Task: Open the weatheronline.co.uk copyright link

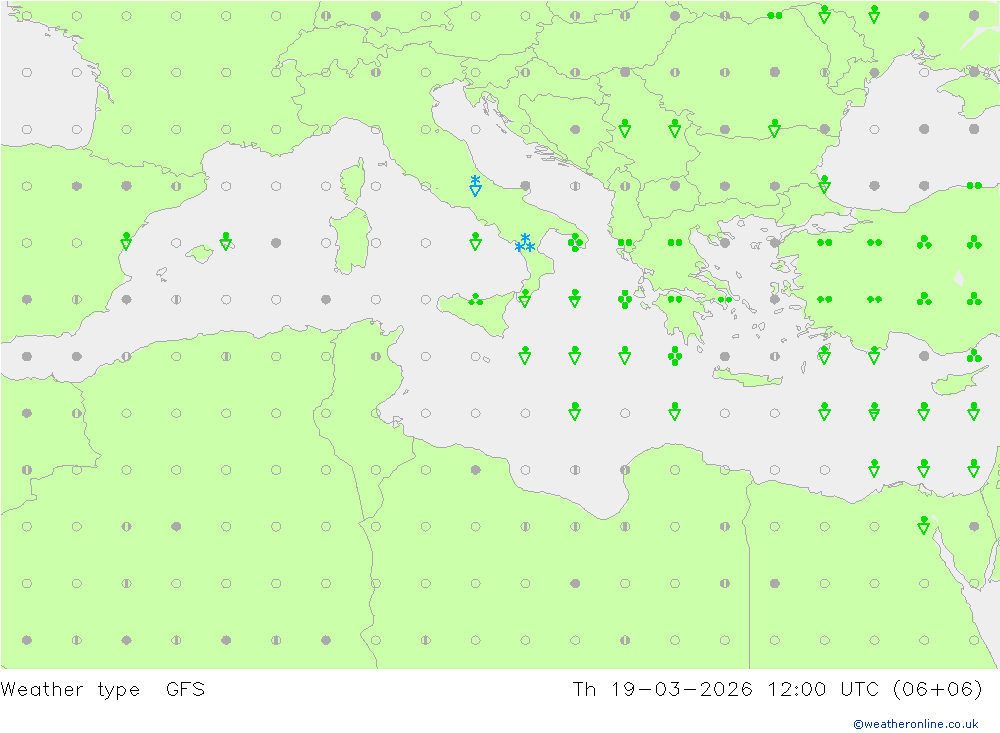Action: 915,724
